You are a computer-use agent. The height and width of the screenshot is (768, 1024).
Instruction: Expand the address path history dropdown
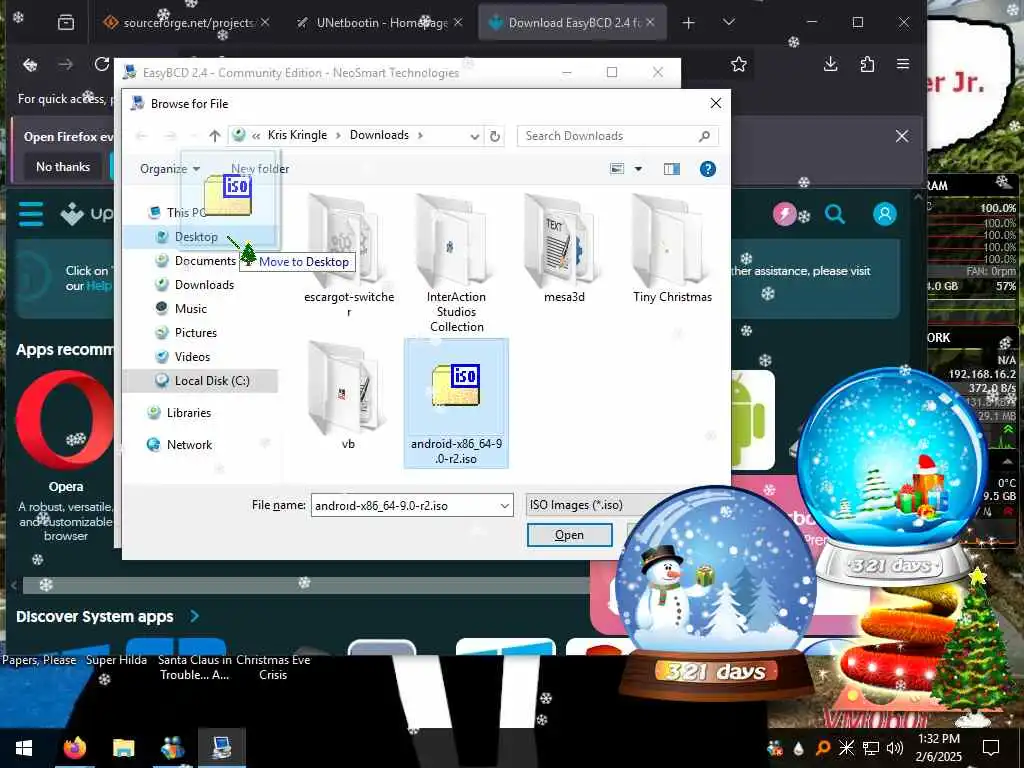click(475, 136)
